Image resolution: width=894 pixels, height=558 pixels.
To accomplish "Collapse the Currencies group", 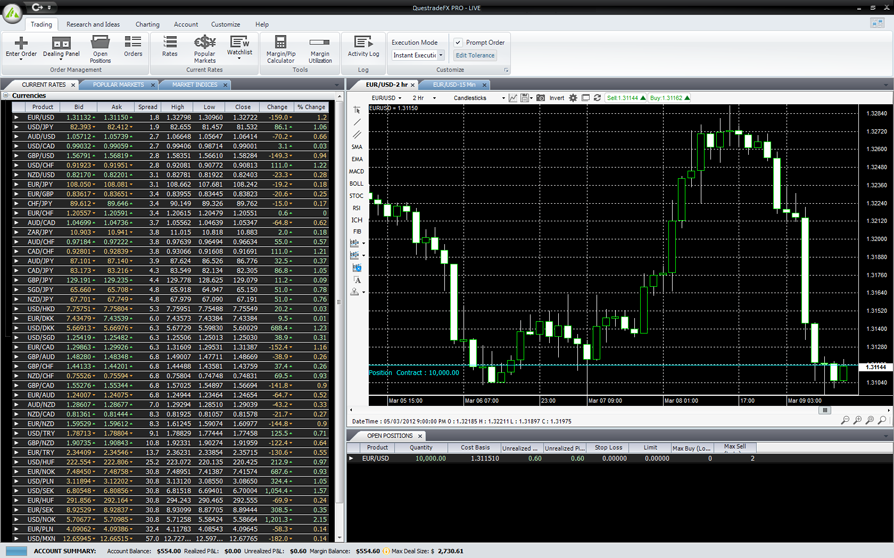I will pyautogui.click(x=6, y=96).
